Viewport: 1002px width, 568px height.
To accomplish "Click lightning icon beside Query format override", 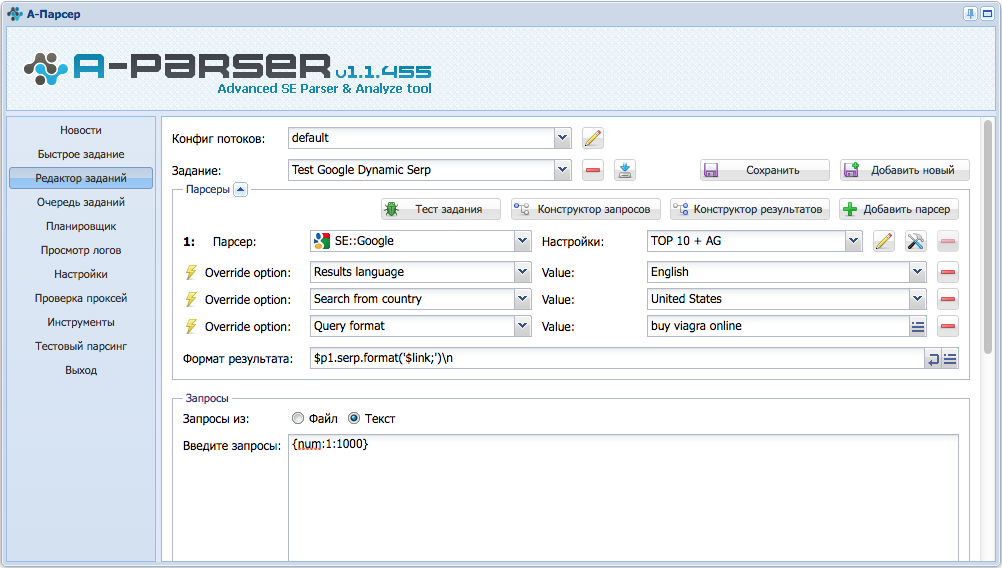I will 190,326.
